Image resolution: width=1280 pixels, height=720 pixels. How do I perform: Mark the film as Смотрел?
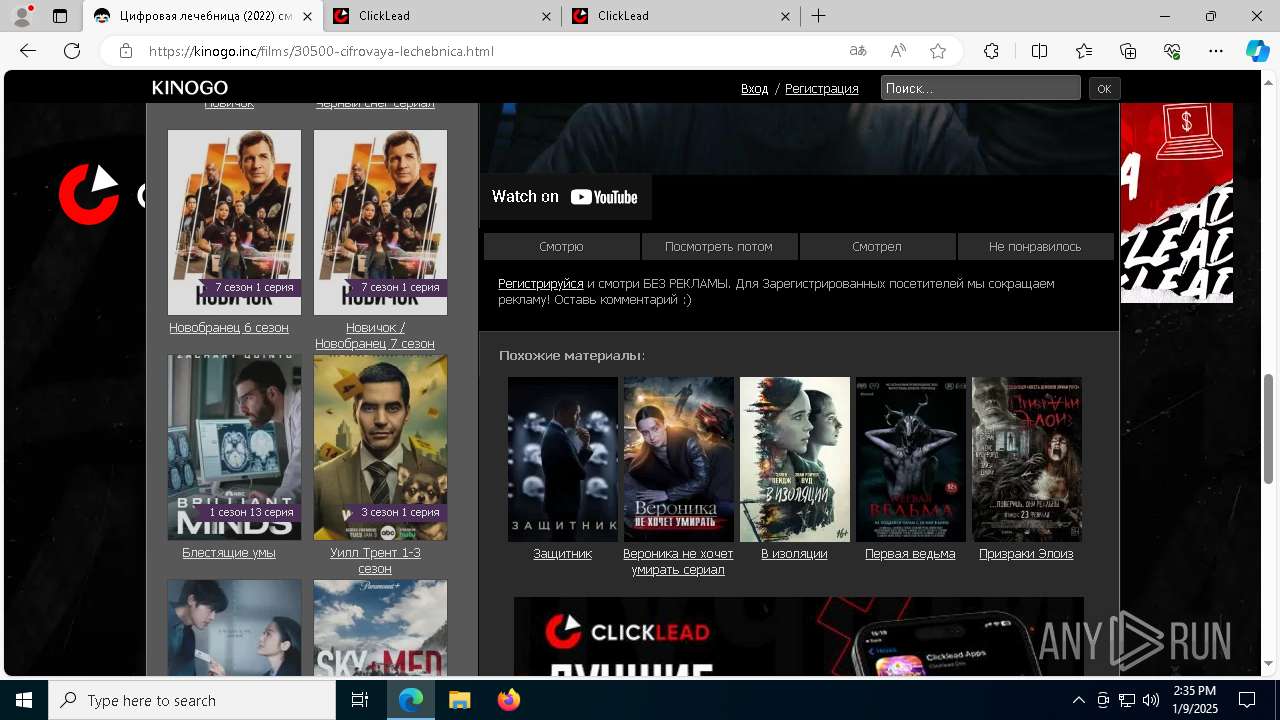(877, 246)
